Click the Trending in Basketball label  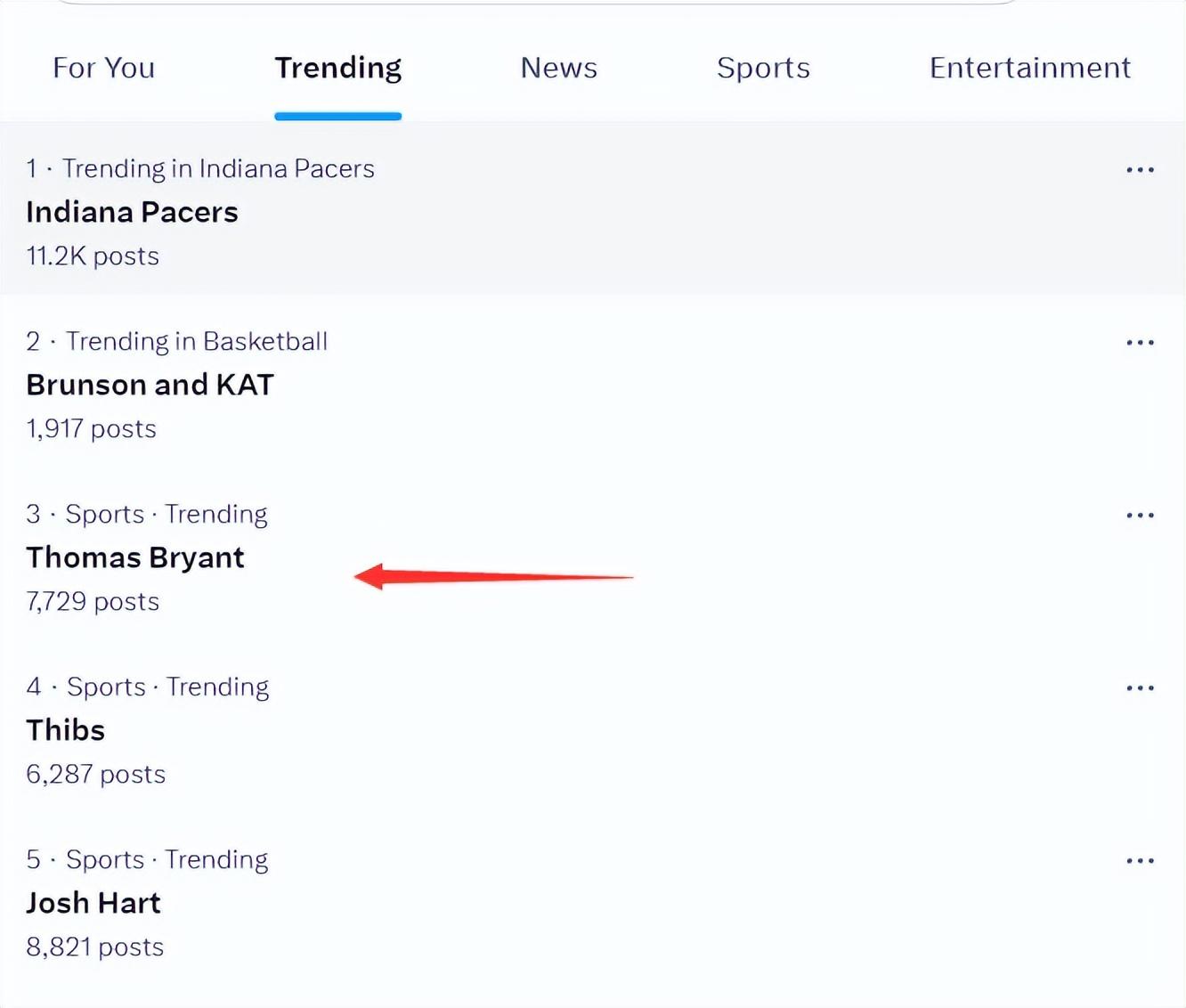coord(196,341)
